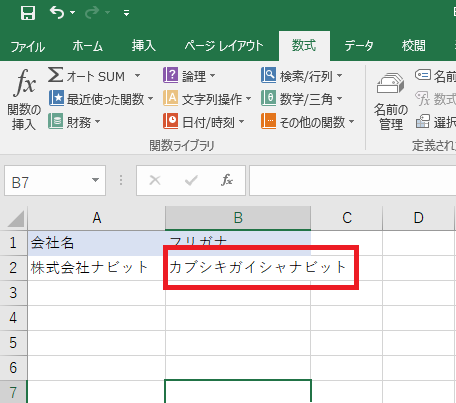Click the 名前の定義 tag icon
456x403 pixels.
423,75
